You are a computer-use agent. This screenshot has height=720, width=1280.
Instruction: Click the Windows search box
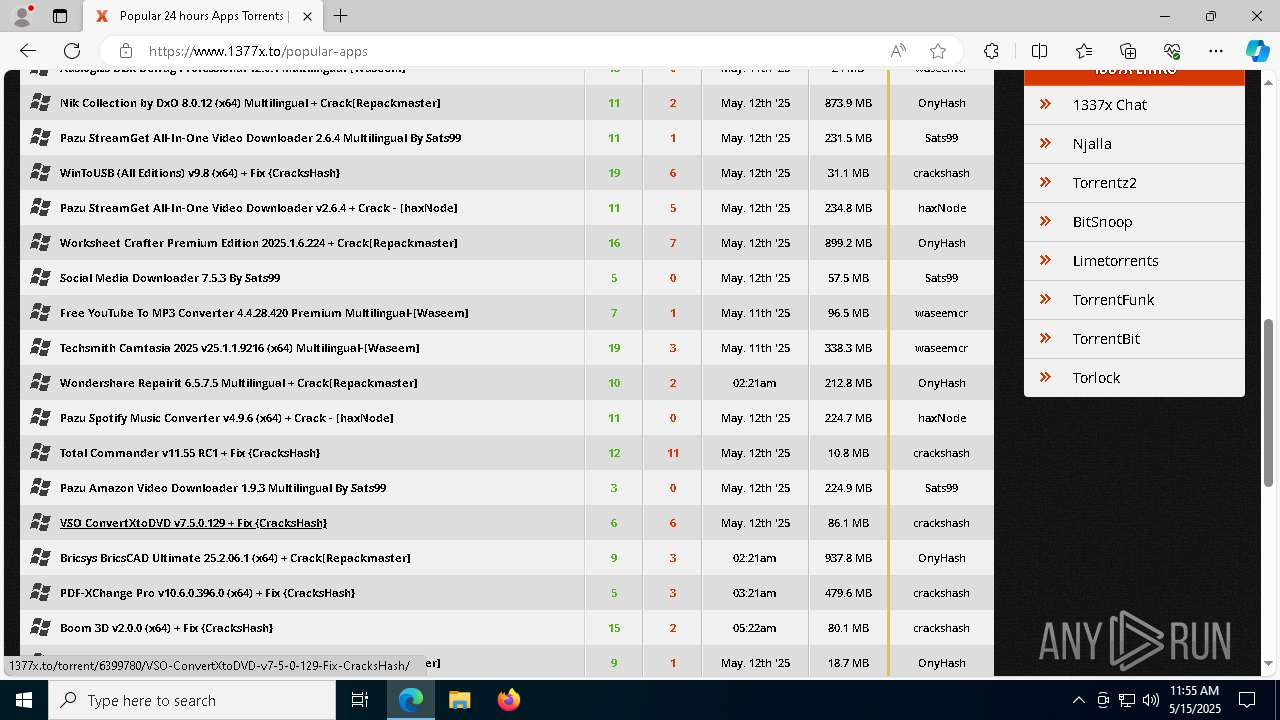pos(192,700)
